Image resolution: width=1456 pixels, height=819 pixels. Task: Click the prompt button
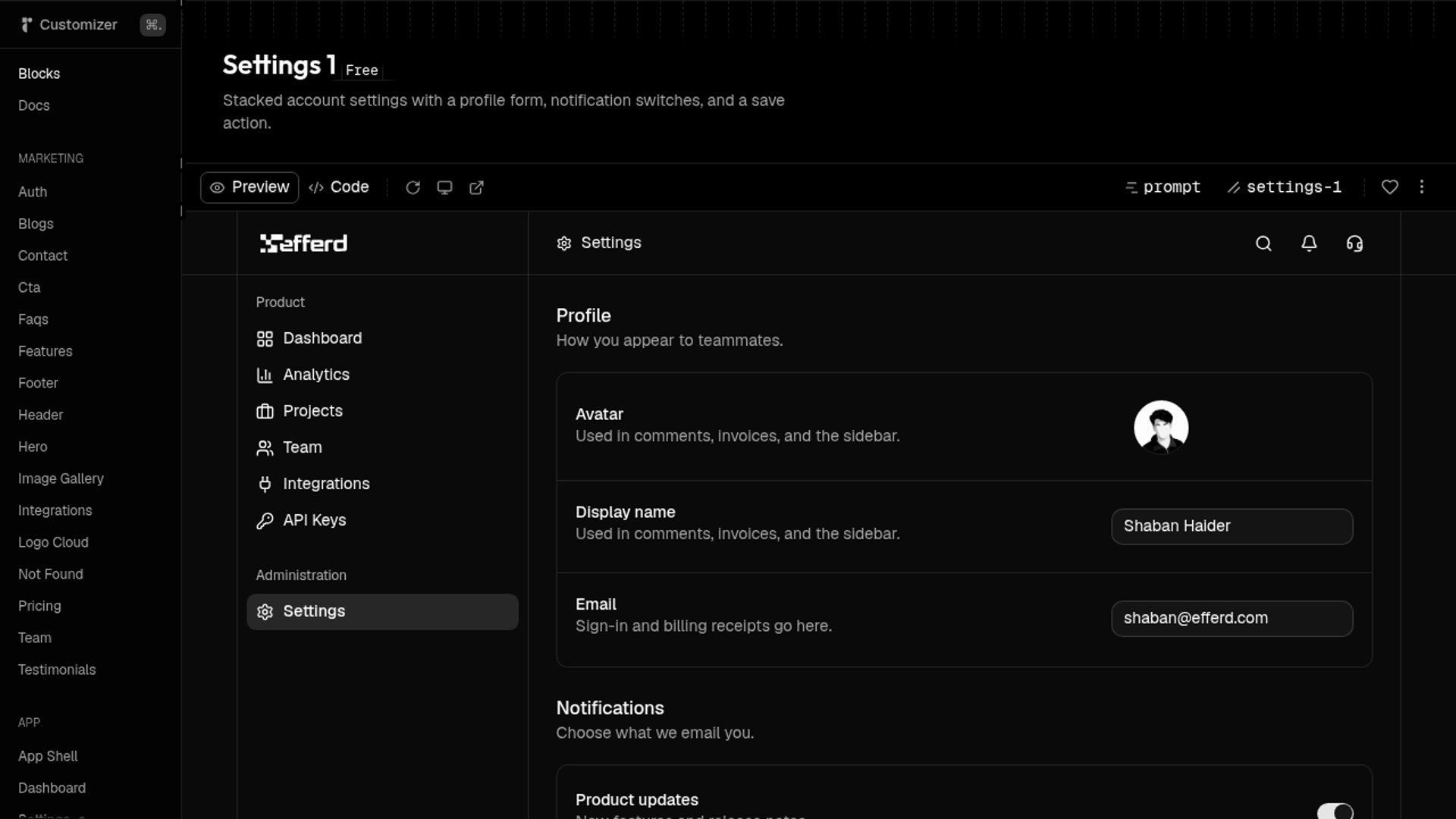pos(1163,187)
